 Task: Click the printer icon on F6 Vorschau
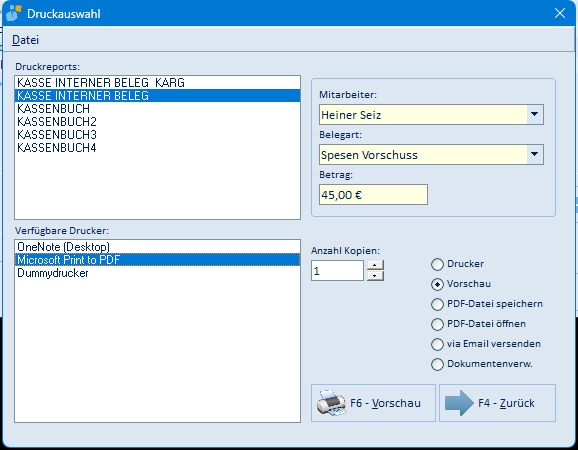[331, 403]
